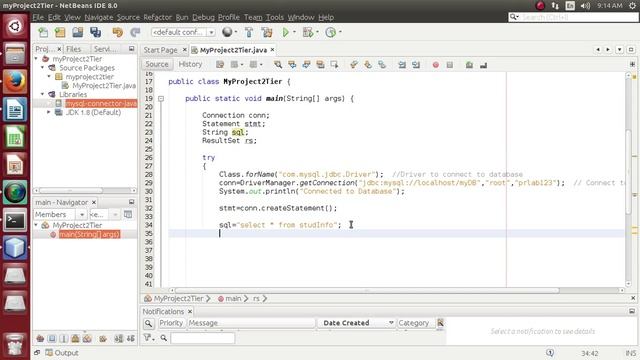
Task: Collapse the Source Packages node
Action: [x=42, y=68]
